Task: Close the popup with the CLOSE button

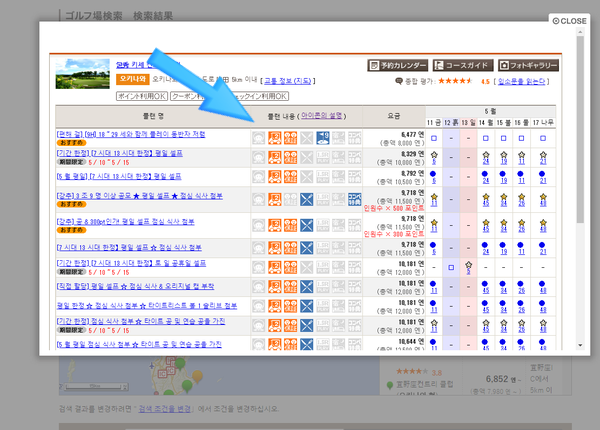Action: point(569,21)
